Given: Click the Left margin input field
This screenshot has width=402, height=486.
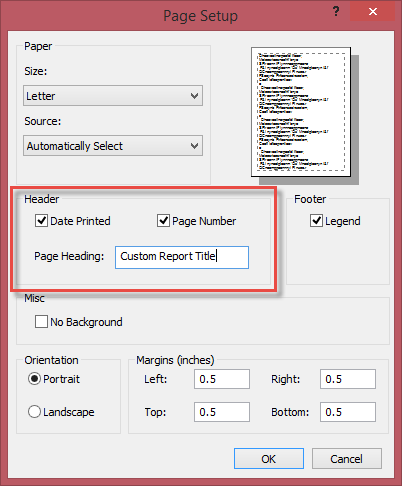Looking at the screenshot, I should 222,379.
